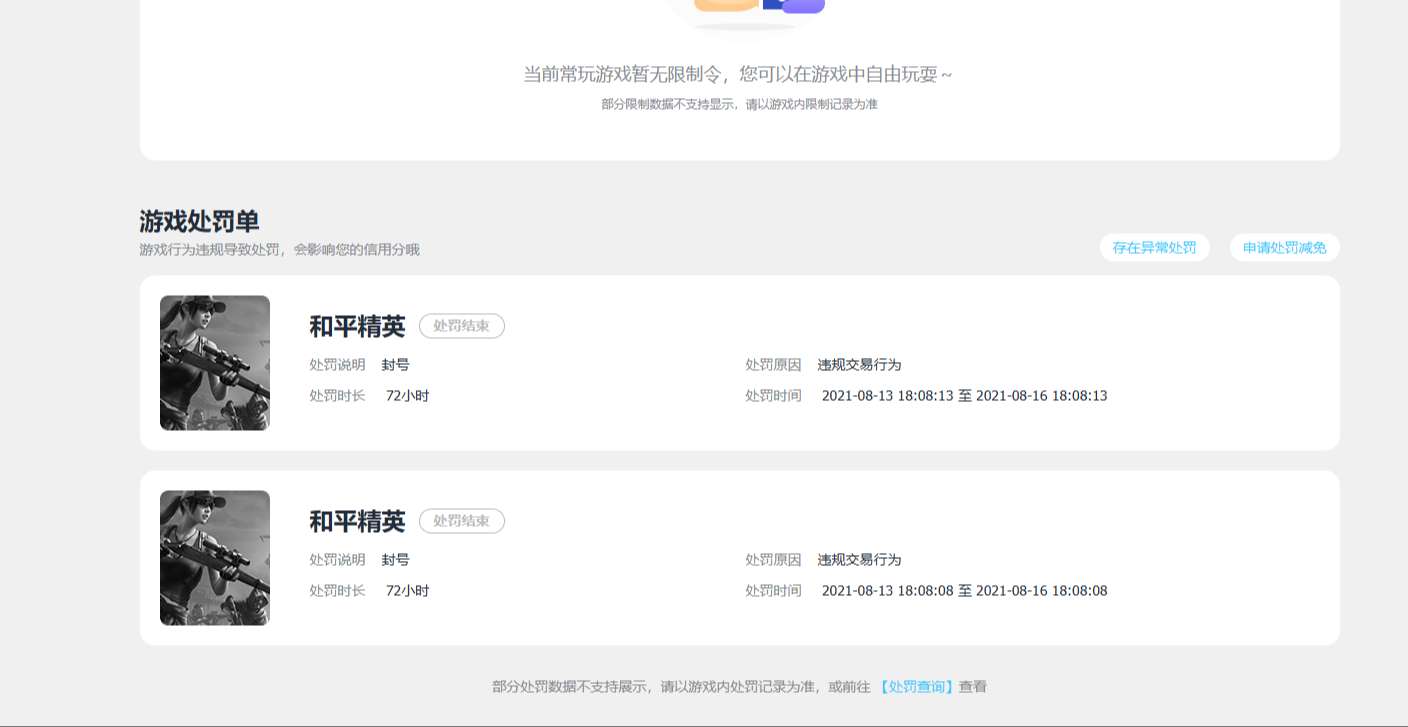Click the 处罚结束 badge in the 18:08:08 penalty card
The image size is (1408, 727).
point(462,521)
